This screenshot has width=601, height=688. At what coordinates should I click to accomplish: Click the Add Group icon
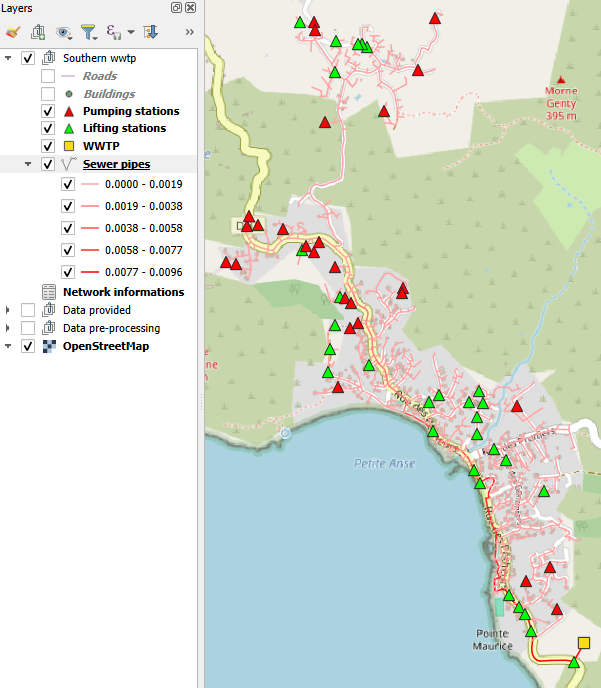click(x=38, y=32)
